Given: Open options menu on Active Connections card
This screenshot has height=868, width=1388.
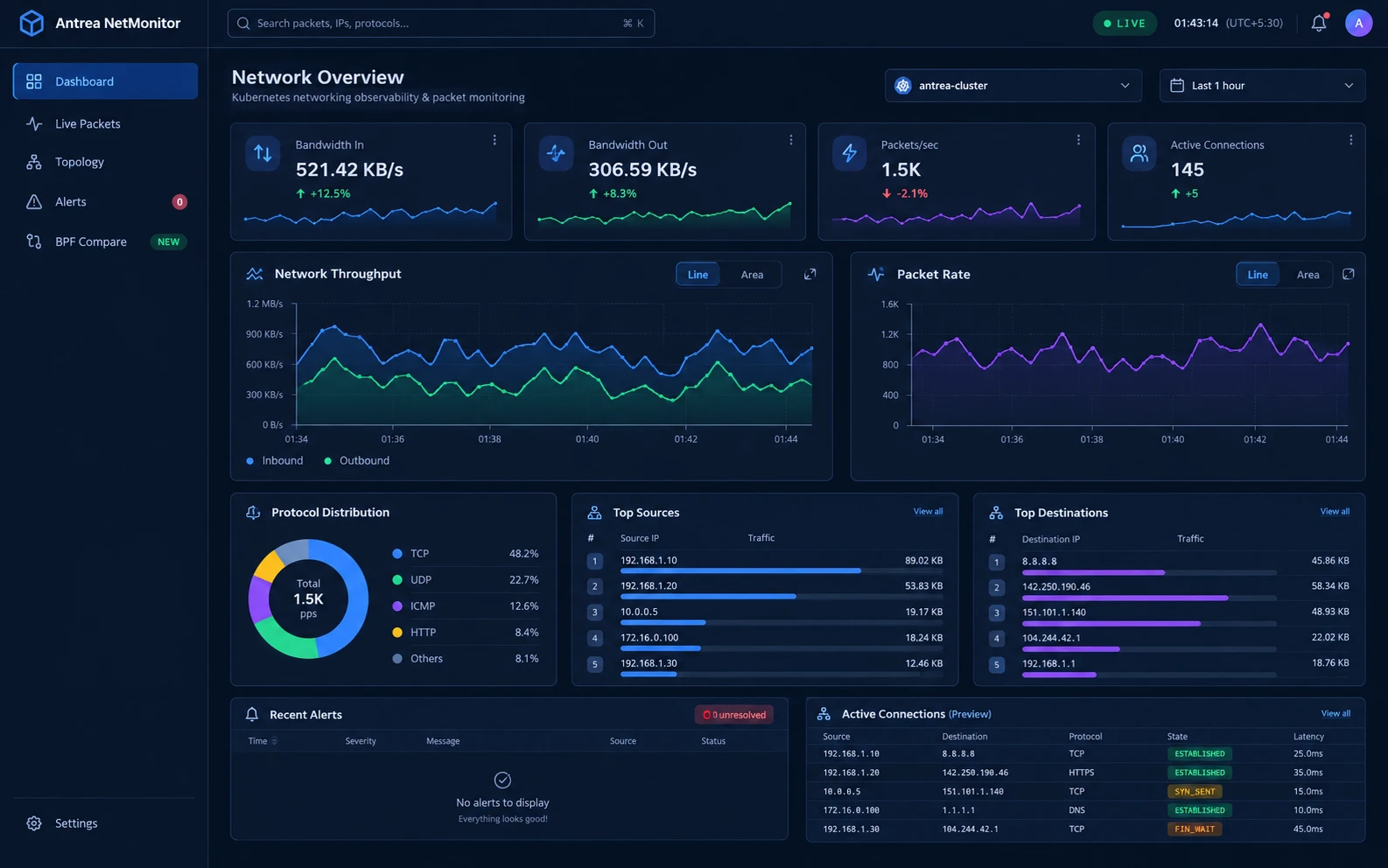Looking at the screenshot, I should coord(1351,140).
